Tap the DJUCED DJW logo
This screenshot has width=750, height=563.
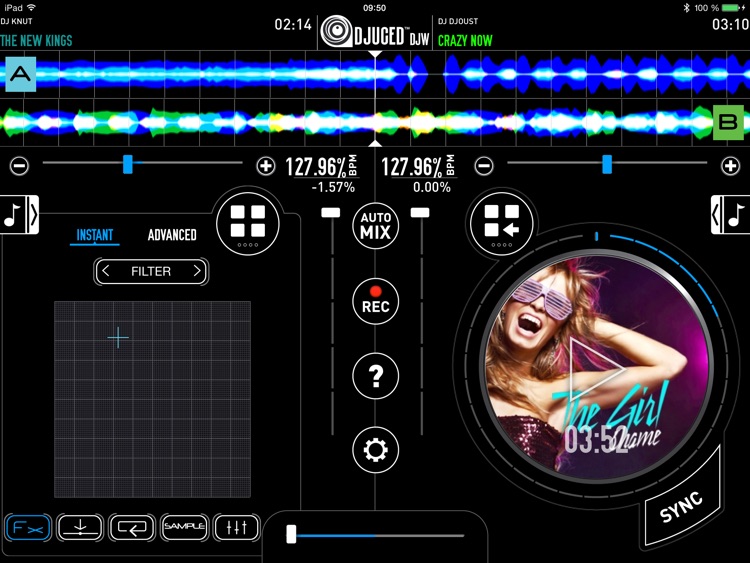click(375, 33)
